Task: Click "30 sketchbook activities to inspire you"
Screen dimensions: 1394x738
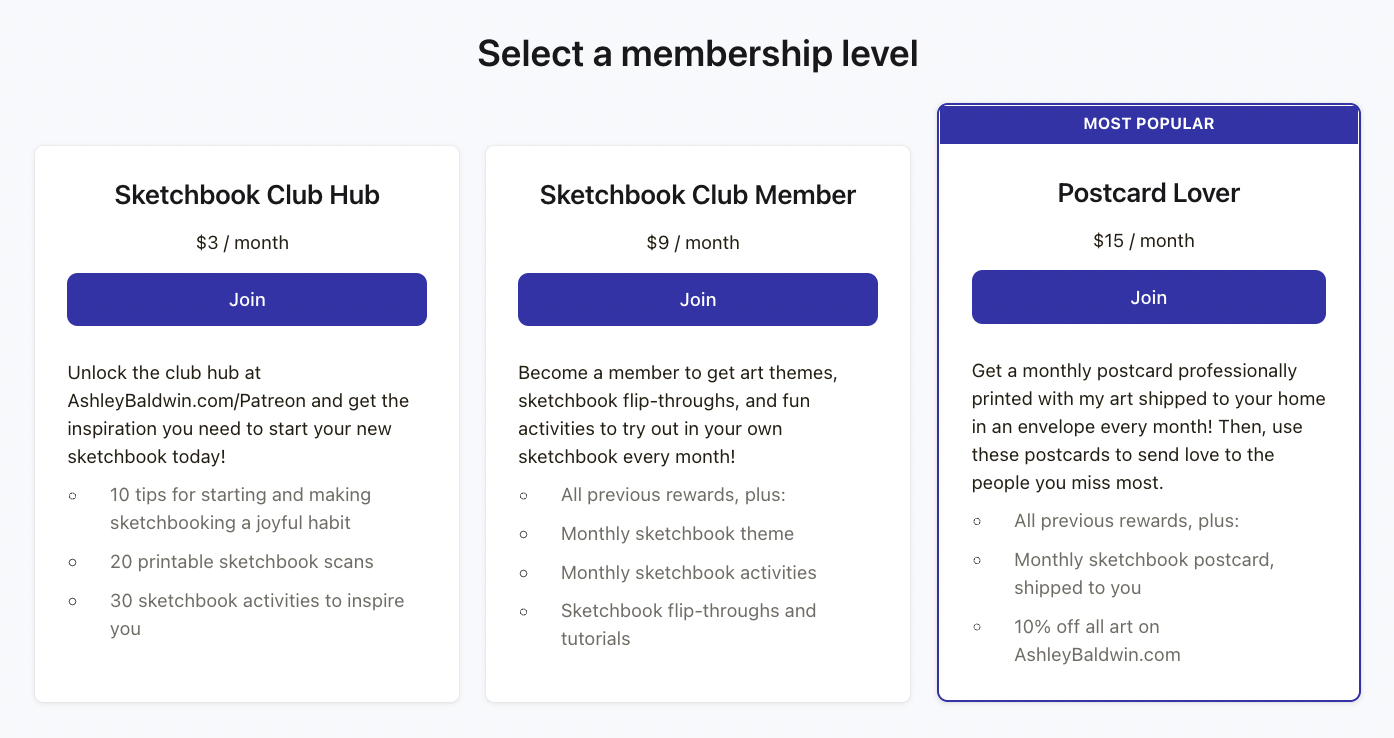Action: point(257,614)
